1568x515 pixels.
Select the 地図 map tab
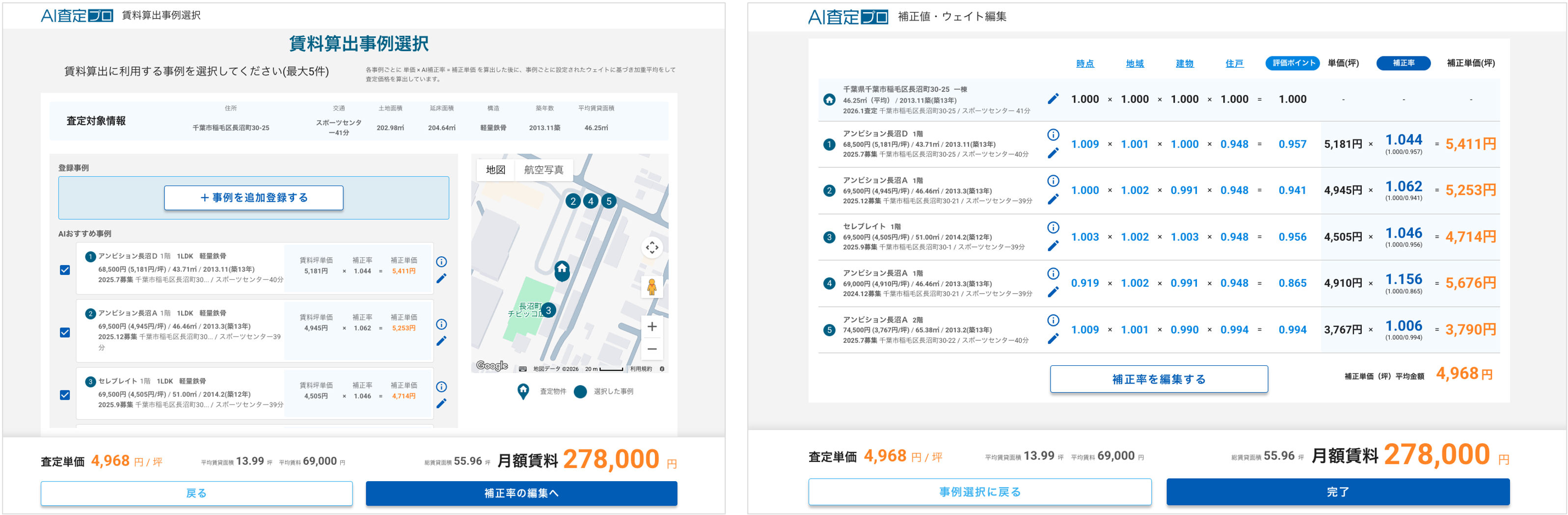[496, 170]
